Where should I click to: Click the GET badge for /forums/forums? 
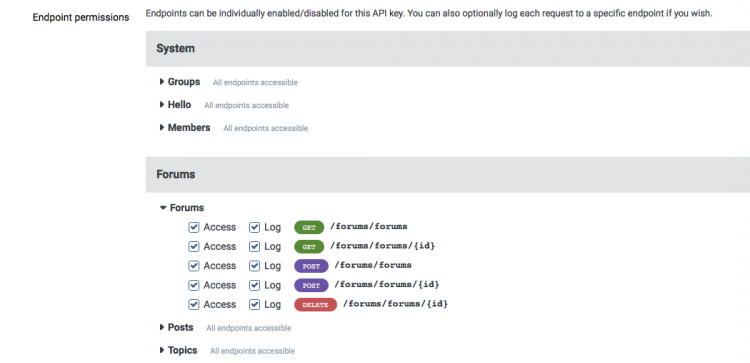pos(309,228)
